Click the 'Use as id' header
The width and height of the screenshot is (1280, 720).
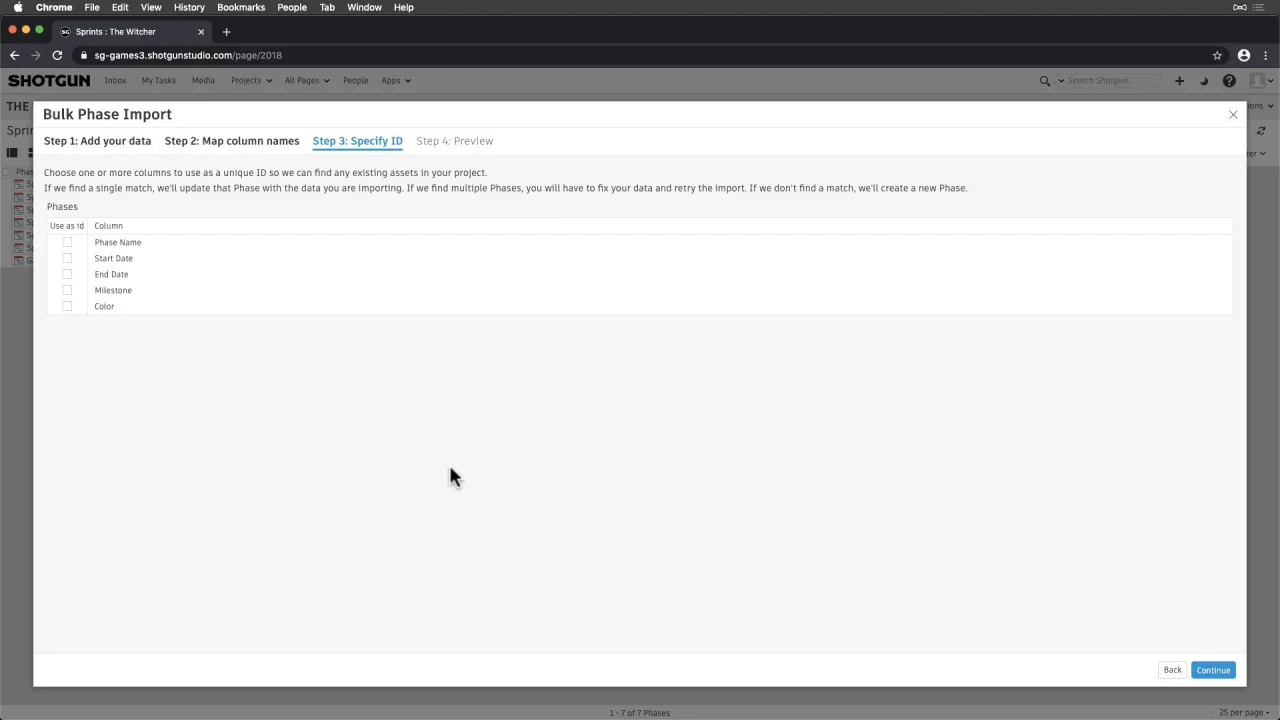coord(67,226)
